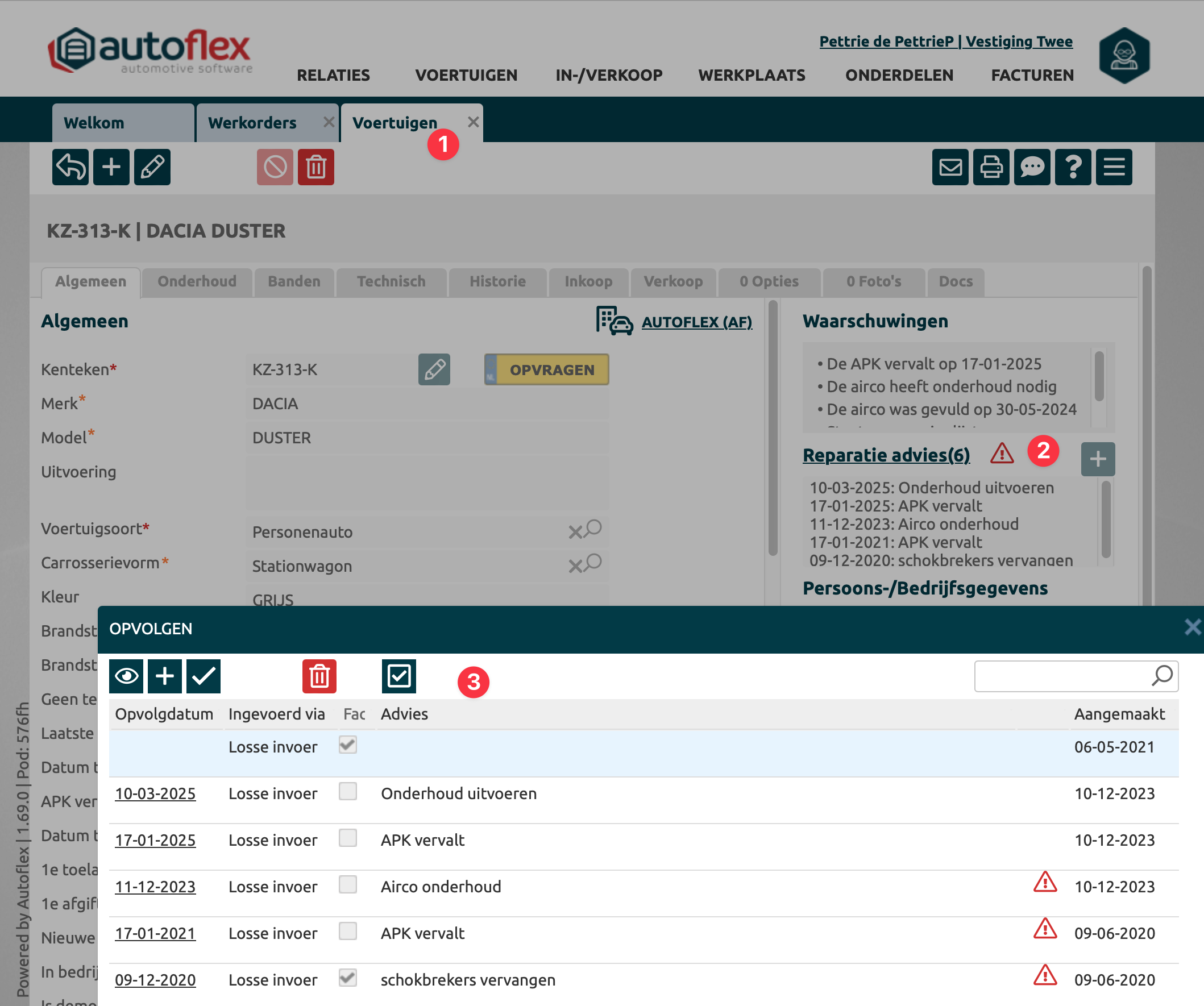Click the print icon in top toolbar
Image resolution: width=1204 pixels, height=1006 pixels.
[x=991, y=167]
